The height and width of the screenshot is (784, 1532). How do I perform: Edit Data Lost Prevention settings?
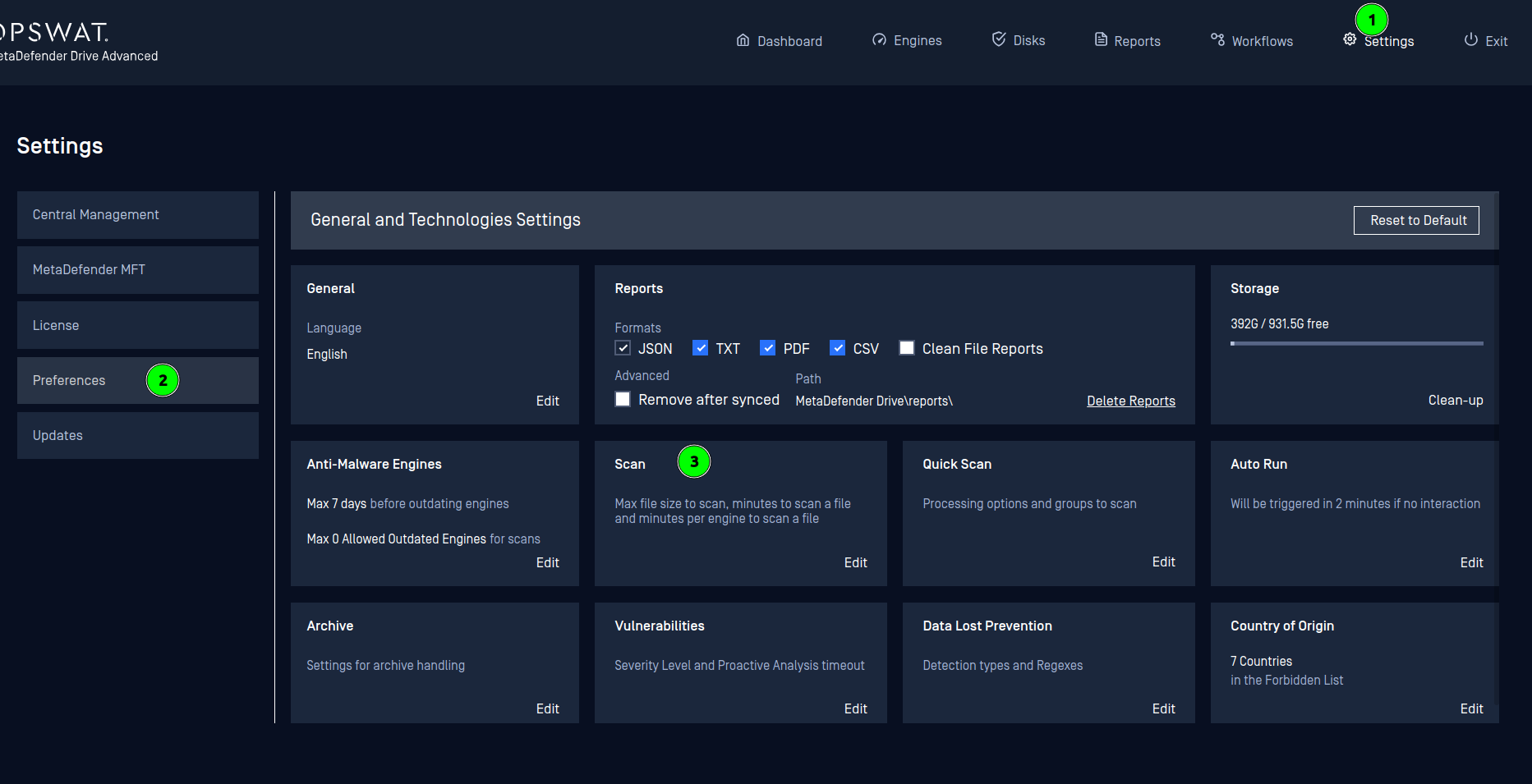click(1163, 708)
